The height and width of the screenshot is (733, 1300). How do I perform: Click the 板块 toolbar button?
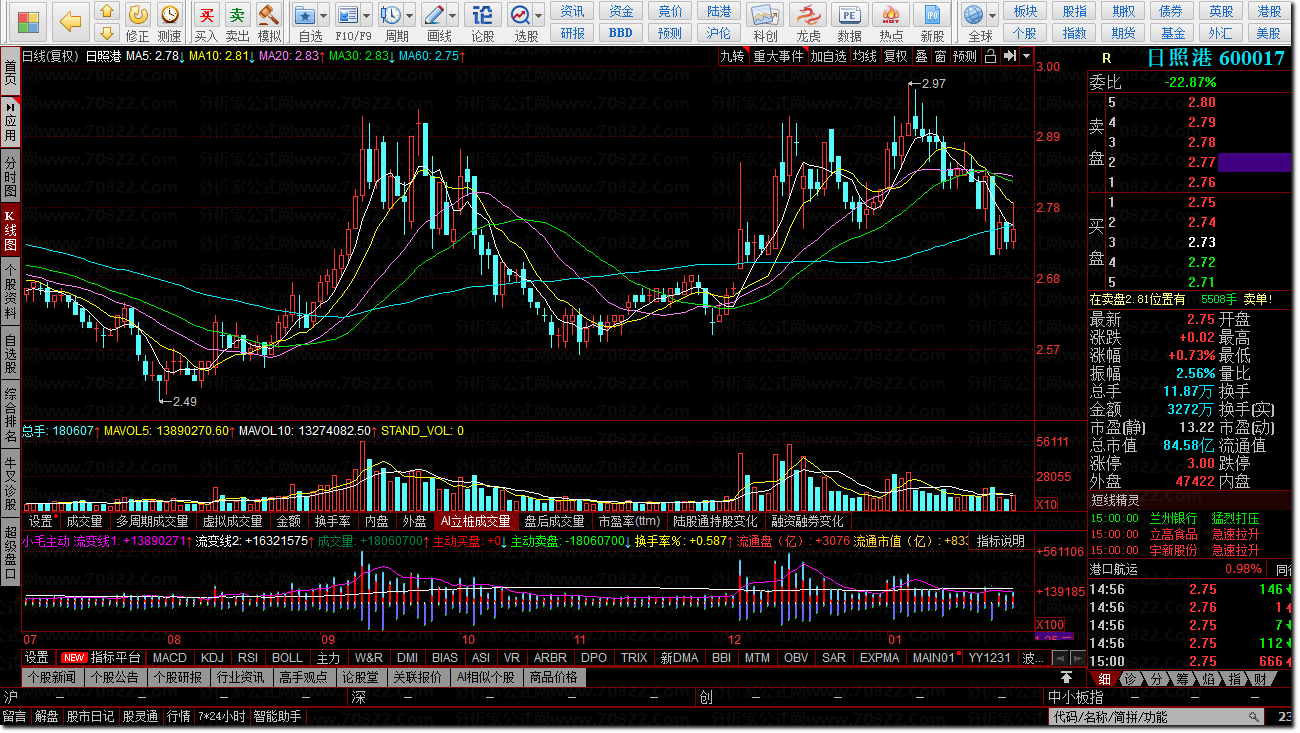[x=1025, y=11]
